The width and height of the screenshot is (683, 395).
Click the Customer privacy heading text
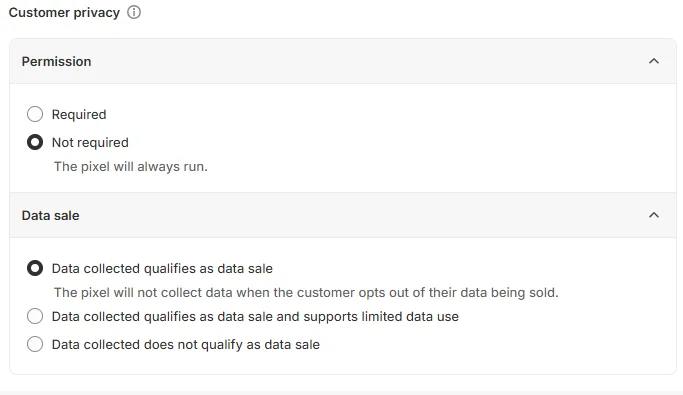(x=64, y=13)
